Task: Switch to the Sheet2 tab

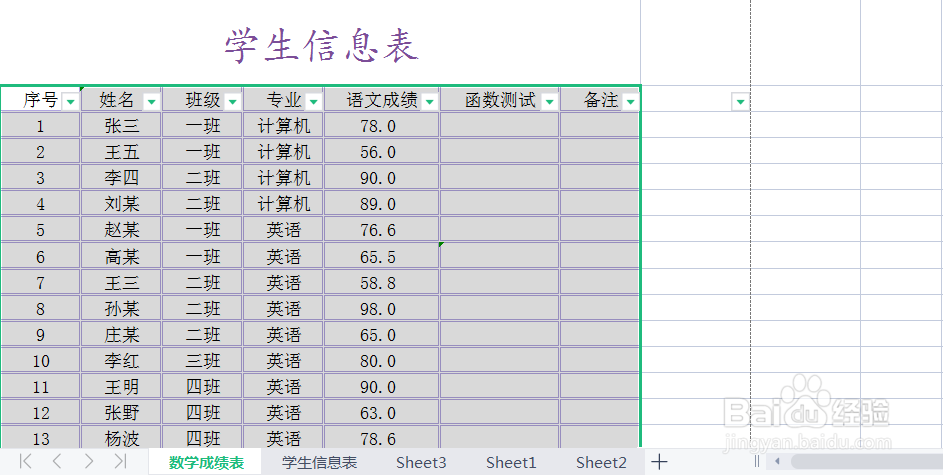Action: pyautogui.click(x=601, y=462)
